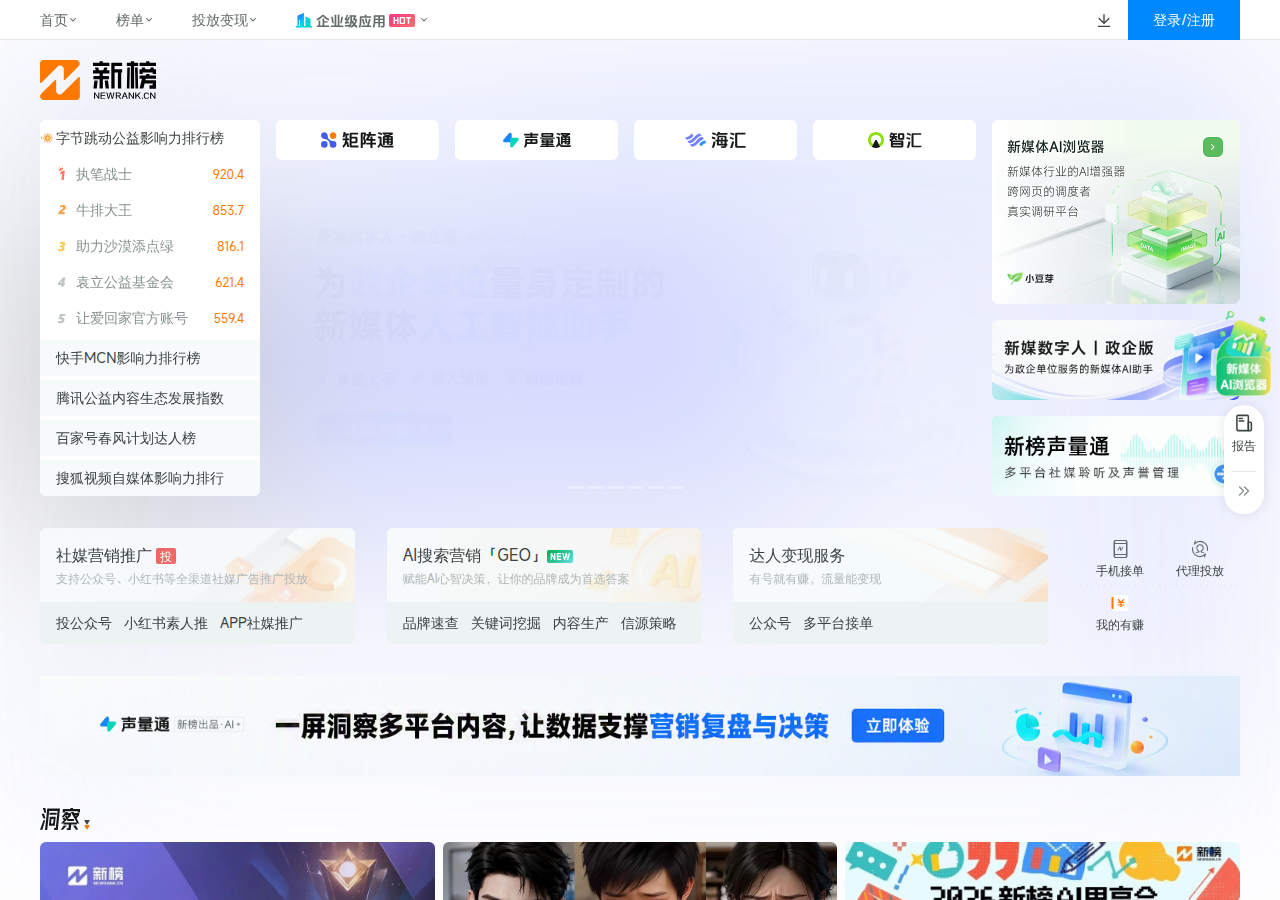Click the last carousel indicator dot
This screenshot has width=1280, height=900.
[x=676, y=487]
